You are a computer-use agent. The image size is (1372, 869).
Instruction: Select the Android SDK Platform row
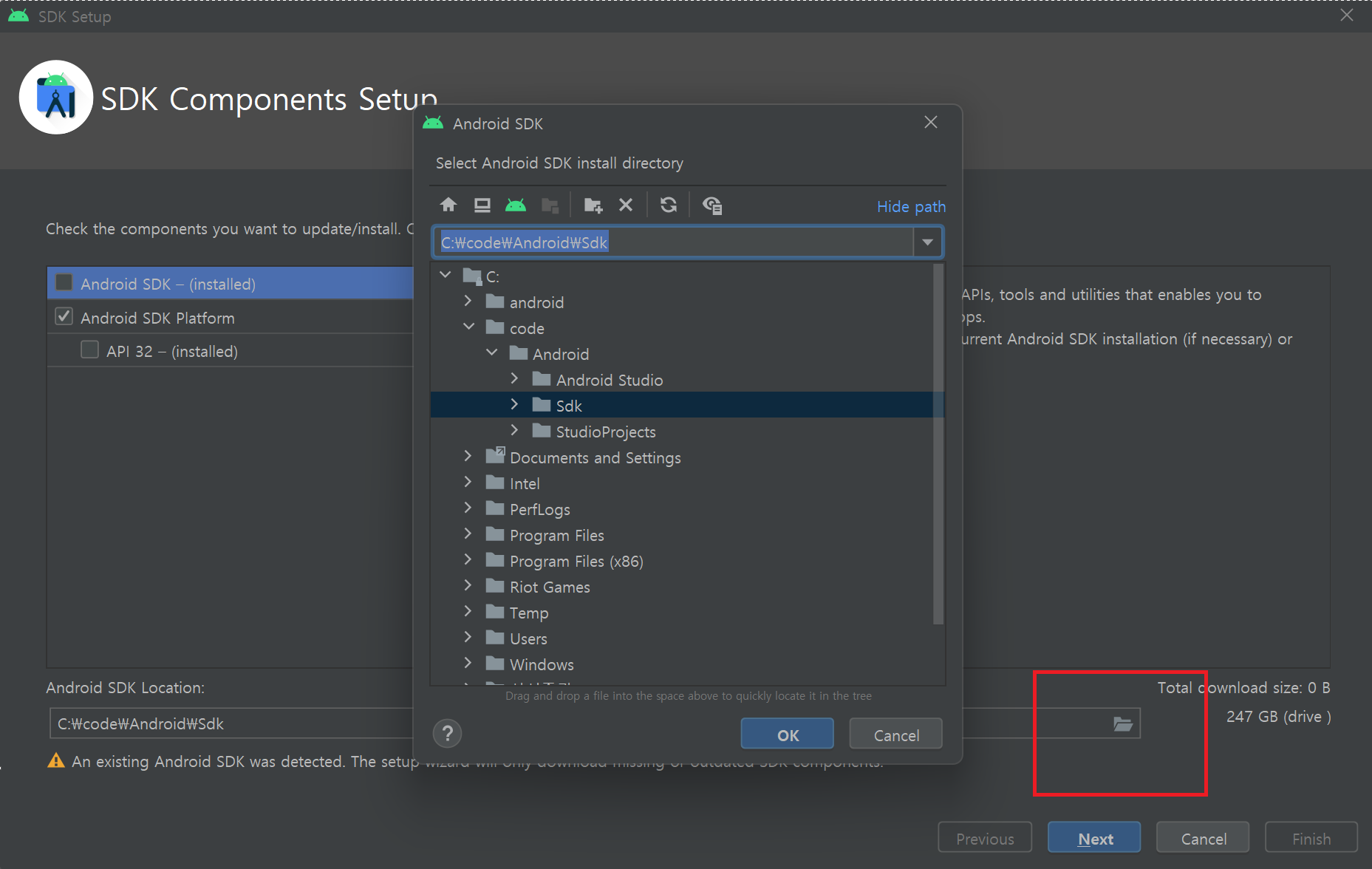click(231, 317)
